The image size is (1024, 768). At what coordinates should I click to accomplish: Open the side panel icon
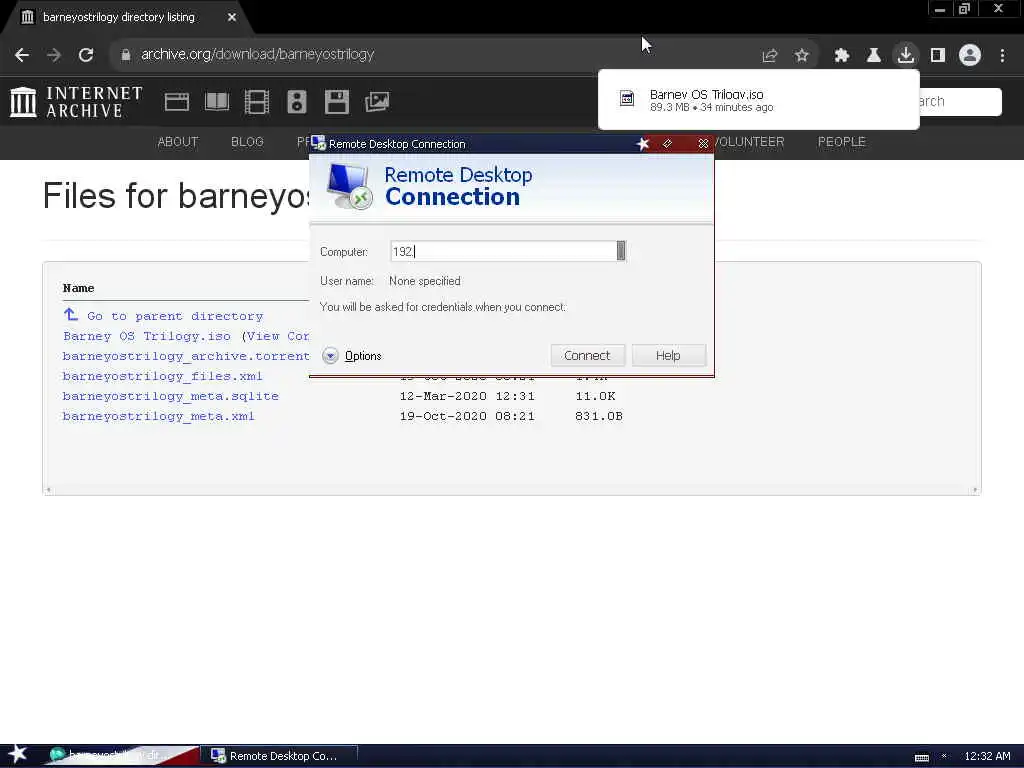(938, 56)
